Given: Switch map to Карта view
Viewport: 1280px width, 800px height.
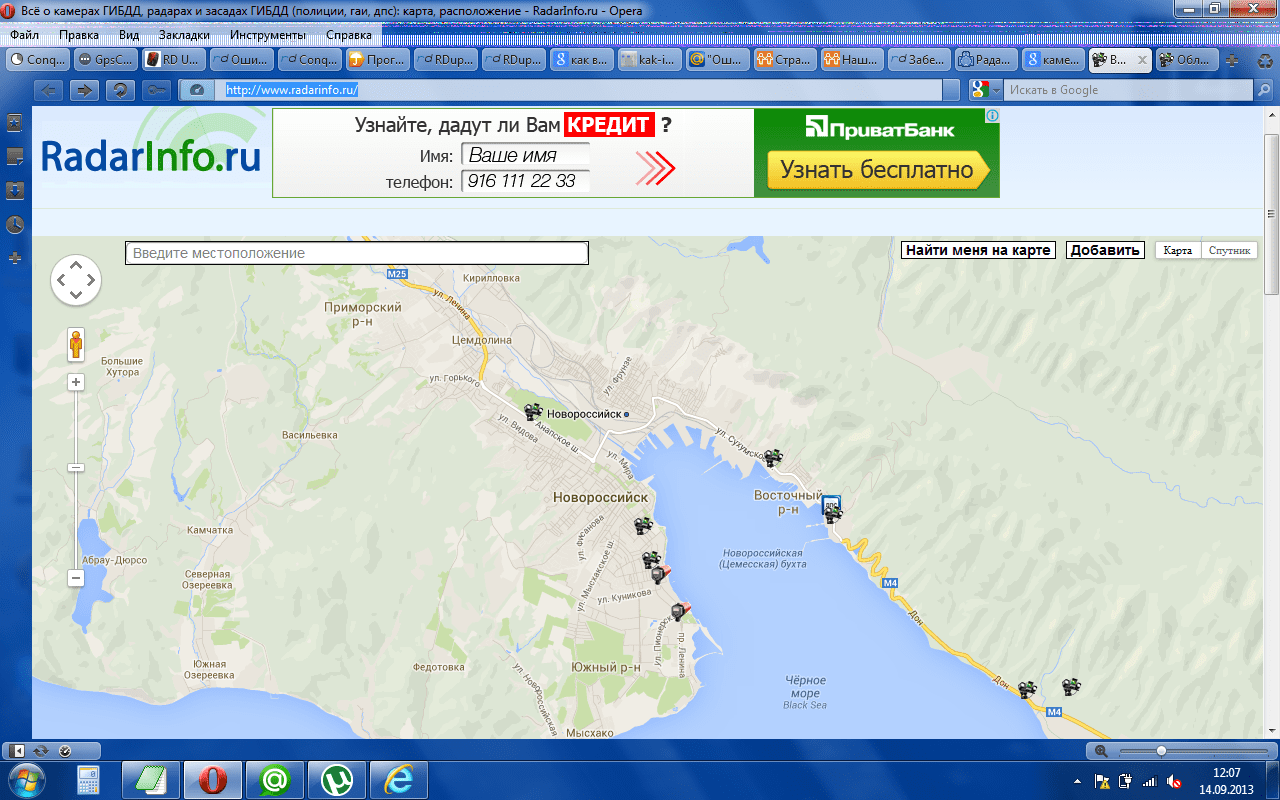Looking at the screenshot, I should 1177,251.
